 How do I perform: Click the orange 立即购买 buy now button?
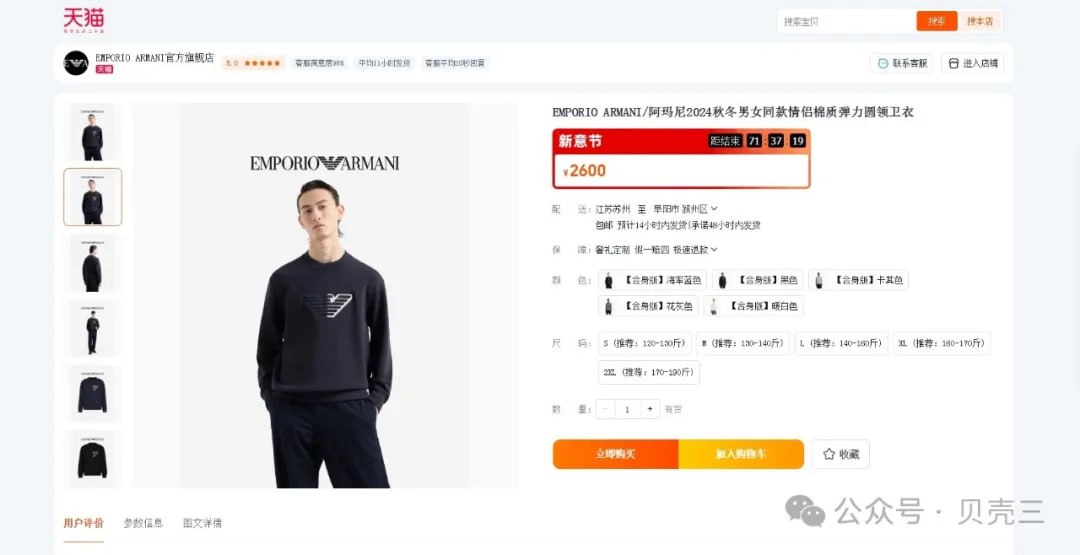point(615,454)
